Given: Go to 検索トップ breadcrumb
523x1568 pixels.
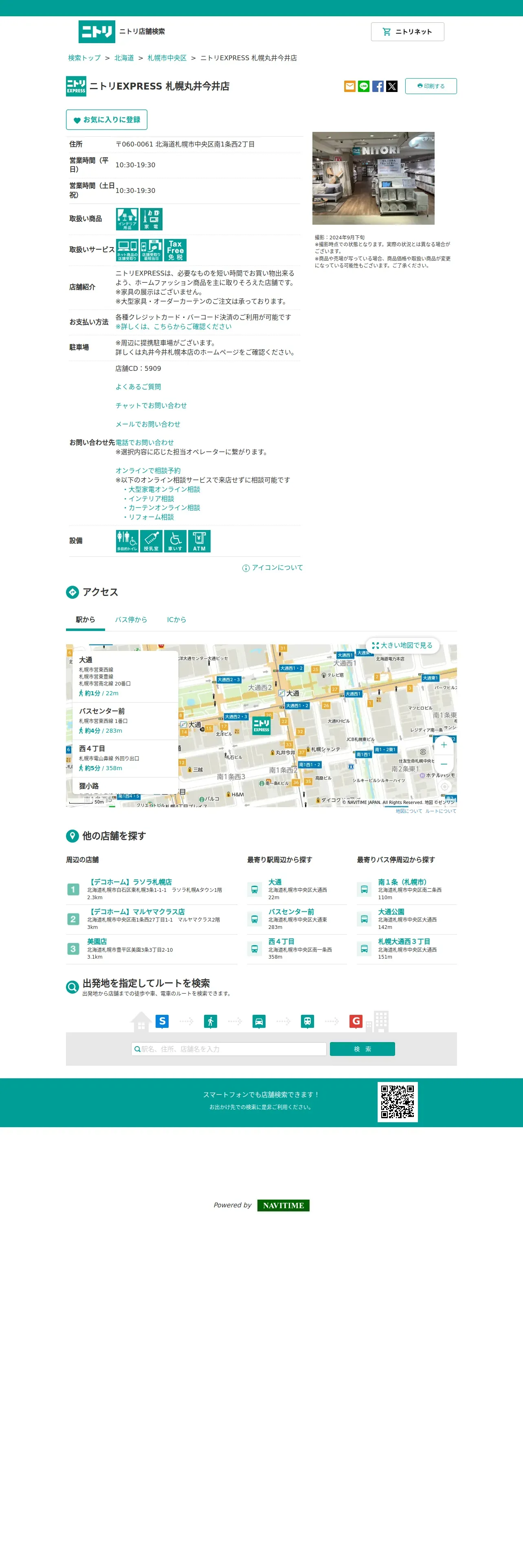Looking at the screenshot, I should coord(84,59).
